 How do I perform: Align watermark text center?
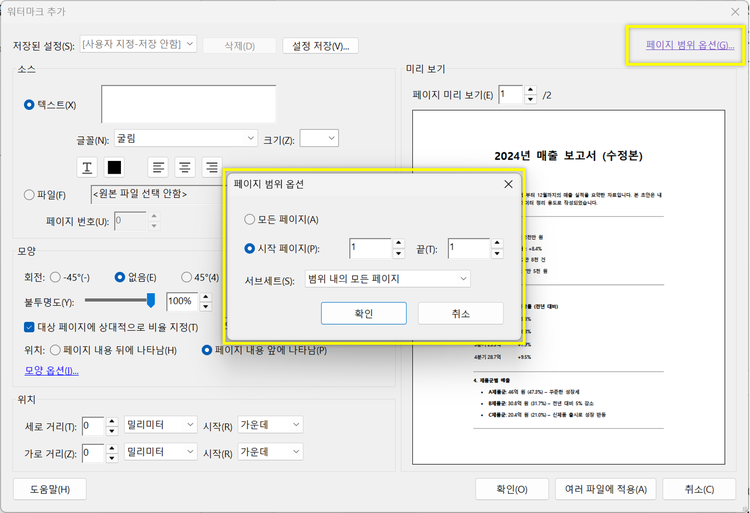click(x=185, y=167)
